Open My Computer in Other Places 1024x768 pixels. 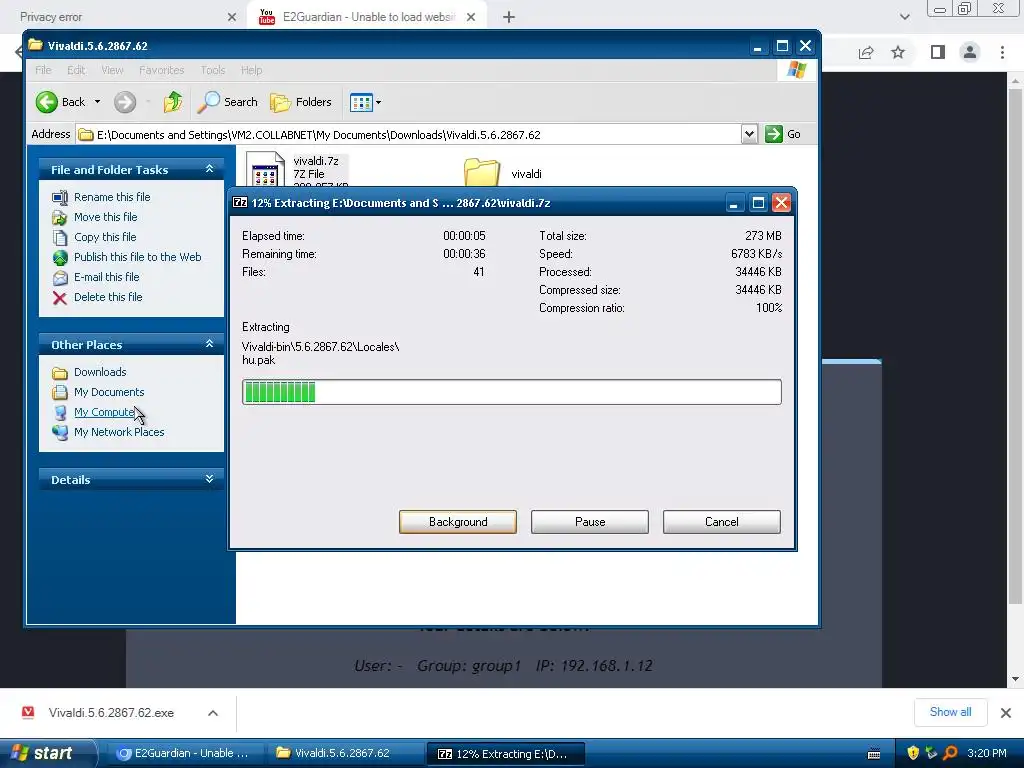tap(104, 412)
